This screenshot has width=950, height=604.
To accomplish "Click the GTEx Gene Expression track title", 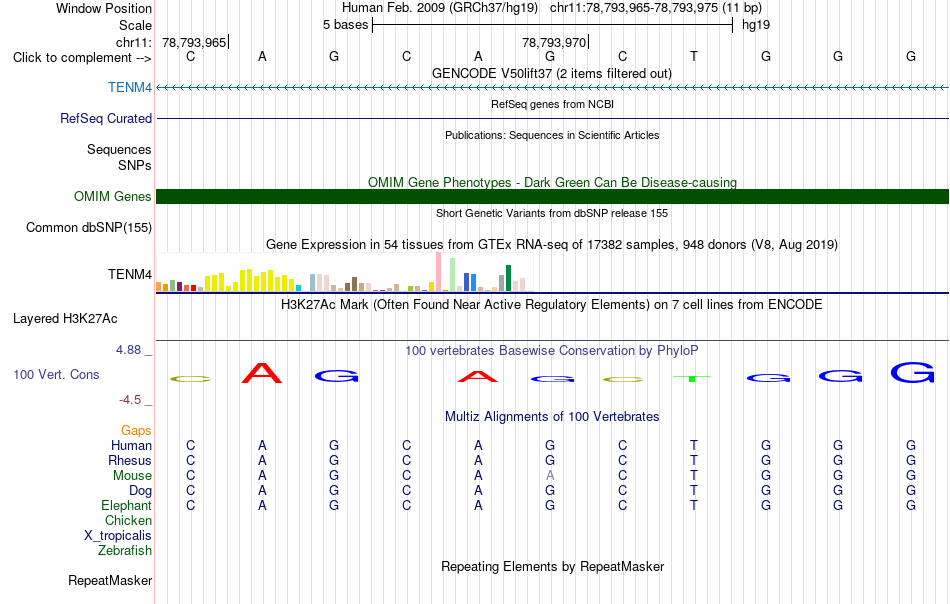I will pyautogui.click(x=552, y=244).
